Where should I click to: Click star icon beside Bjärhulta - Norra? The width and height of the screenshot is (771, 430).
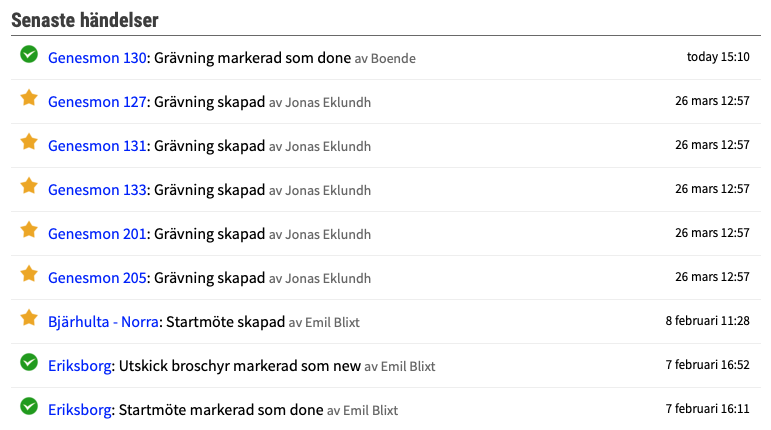pos(29,318)
